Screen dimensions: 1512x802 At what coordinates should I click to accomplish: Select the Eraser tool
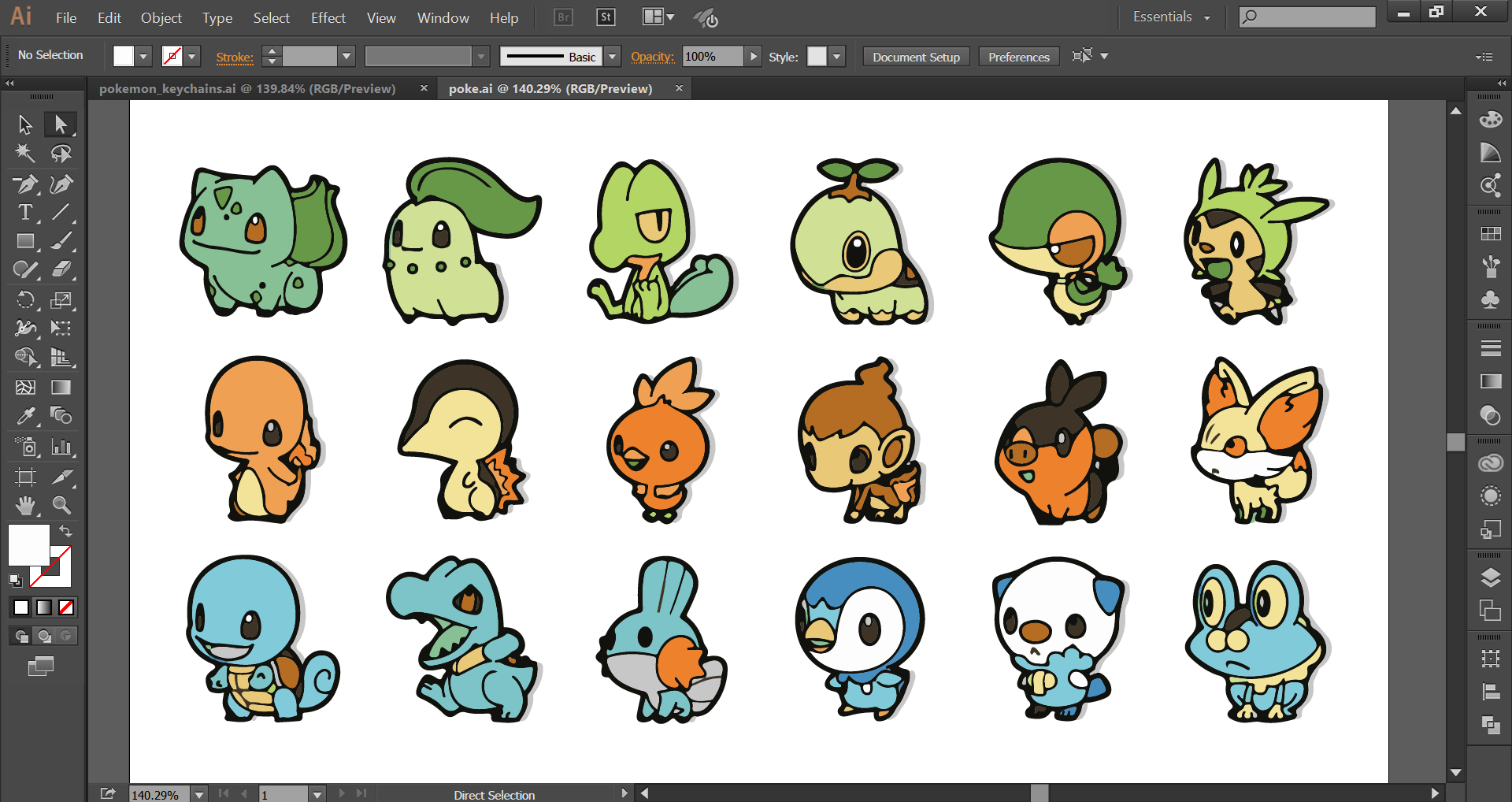[x=61, y=270]
